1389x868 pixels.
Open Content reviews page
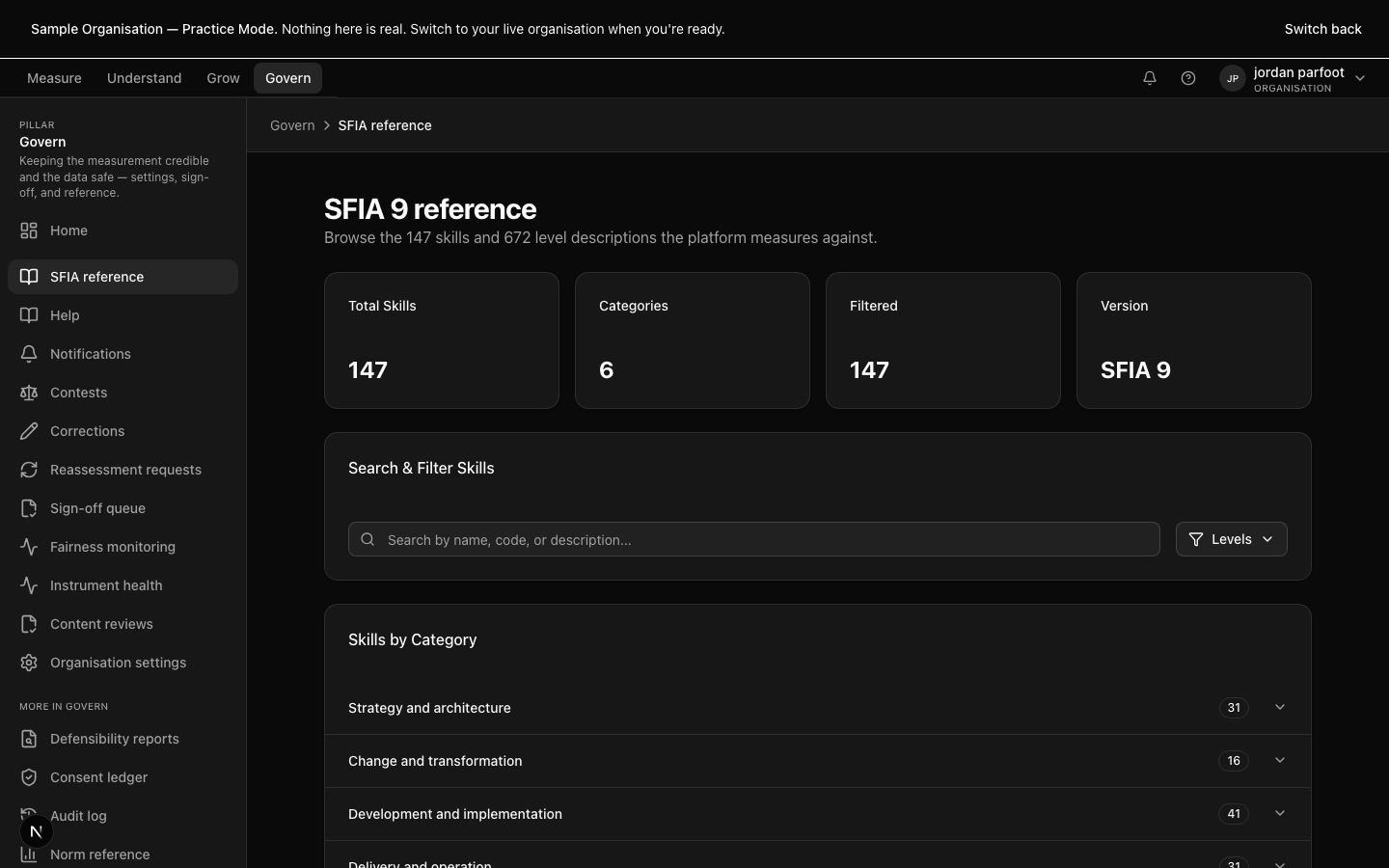(x=123, y=624)
